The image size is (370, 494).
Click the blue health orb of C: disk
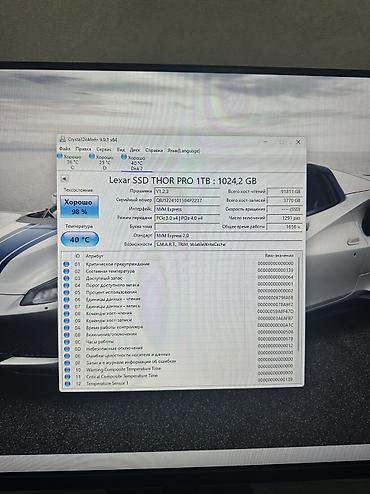[x=60, y=156]
